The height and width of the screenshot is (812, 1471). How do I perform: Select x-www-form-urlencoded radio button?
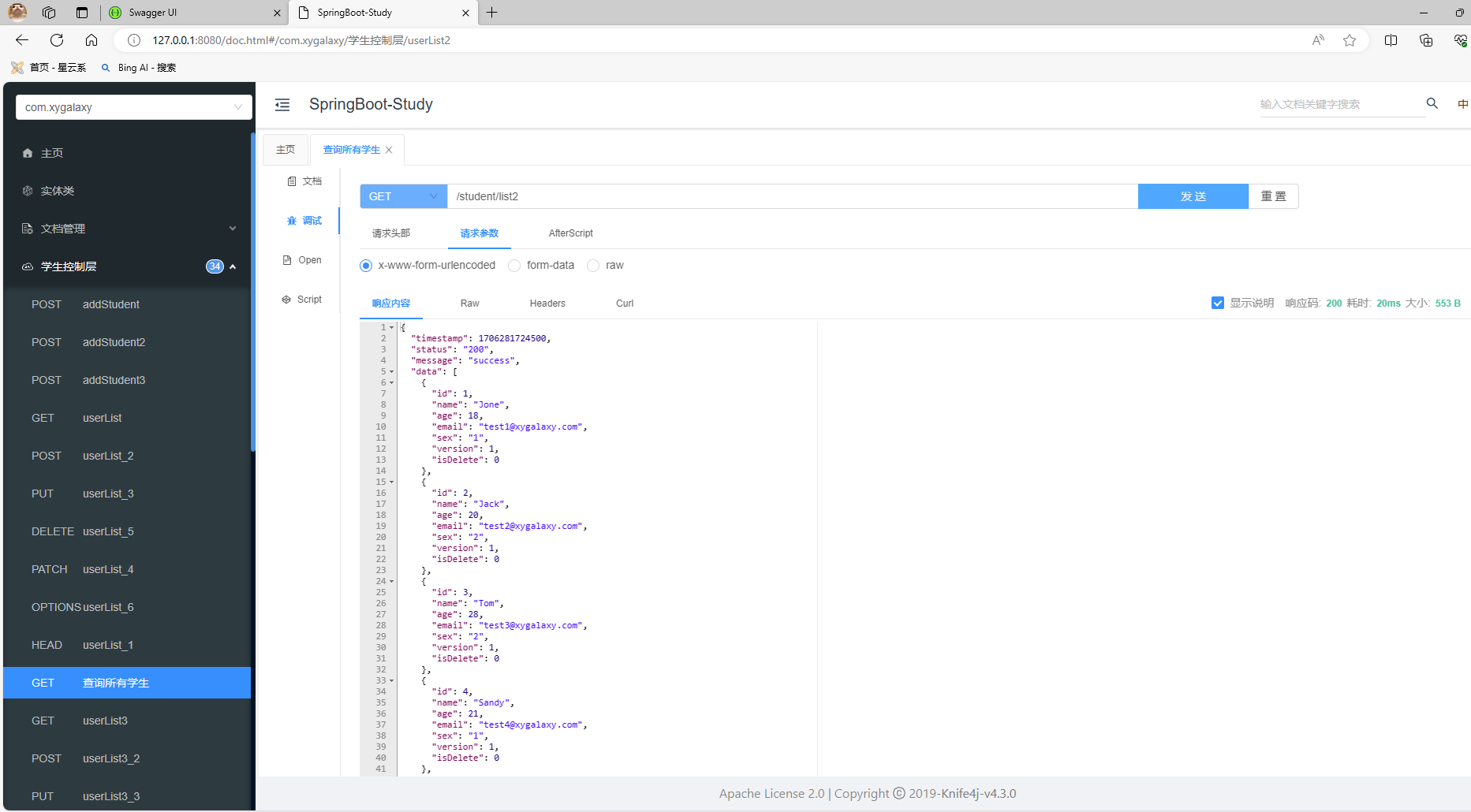(x=366, y=266)
